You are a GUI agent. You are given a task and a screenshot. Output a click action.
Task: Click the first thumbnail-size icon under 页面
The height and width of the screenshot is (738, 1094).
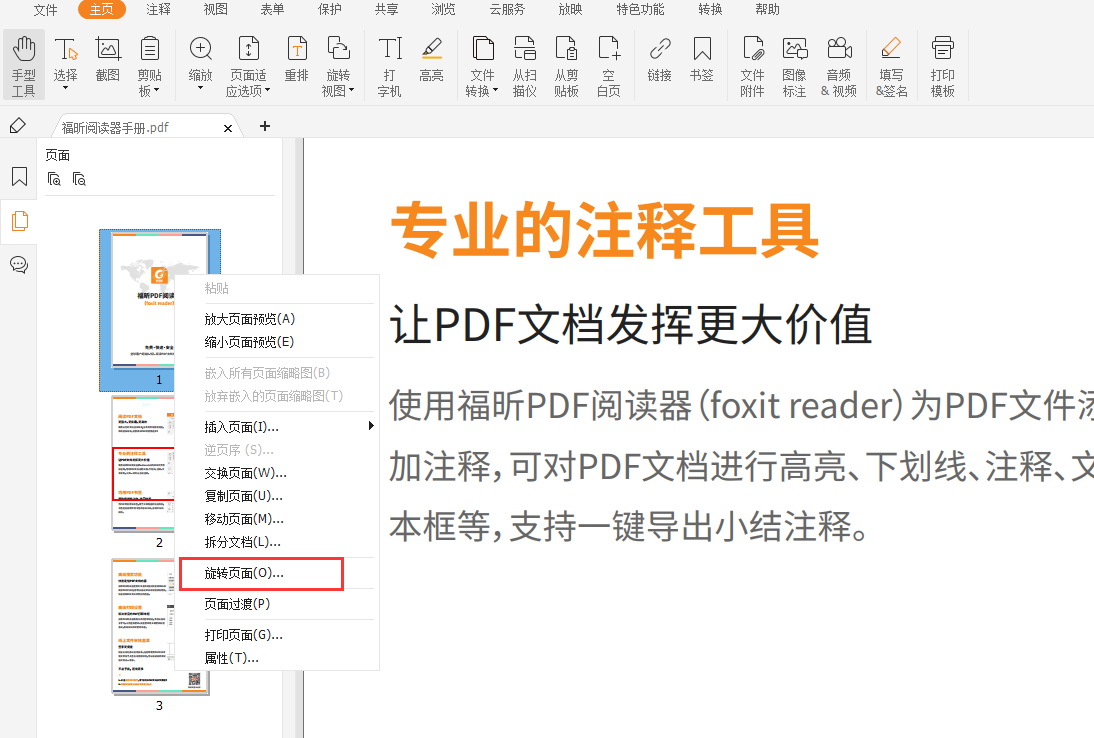click(54, 179)
